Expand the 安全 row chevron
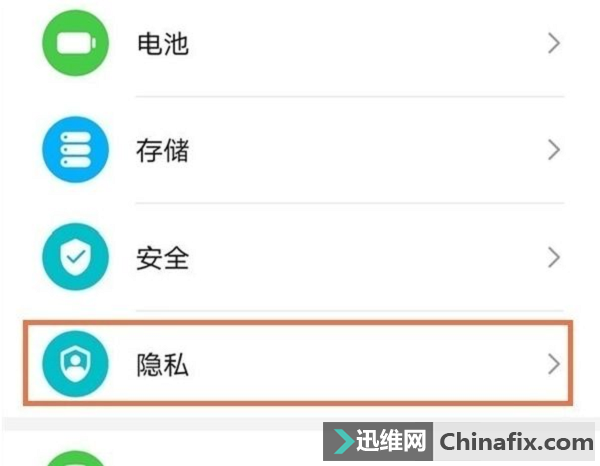Screen dimensions: 600x466 pyautogui.click(x=554, y=257)
